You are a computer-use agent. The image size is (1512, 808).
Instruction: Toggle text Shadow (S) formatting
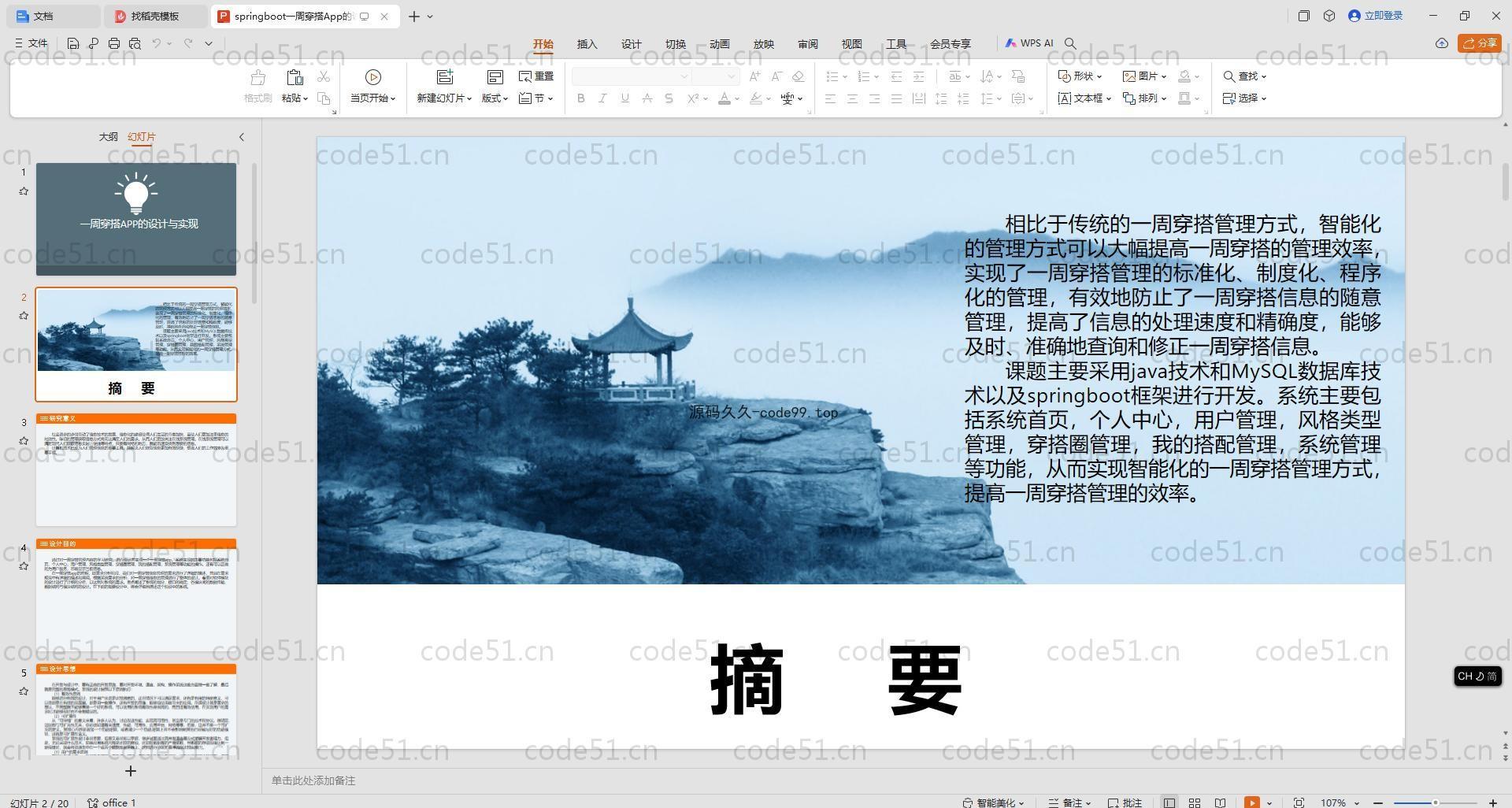(x=669, y=98)
